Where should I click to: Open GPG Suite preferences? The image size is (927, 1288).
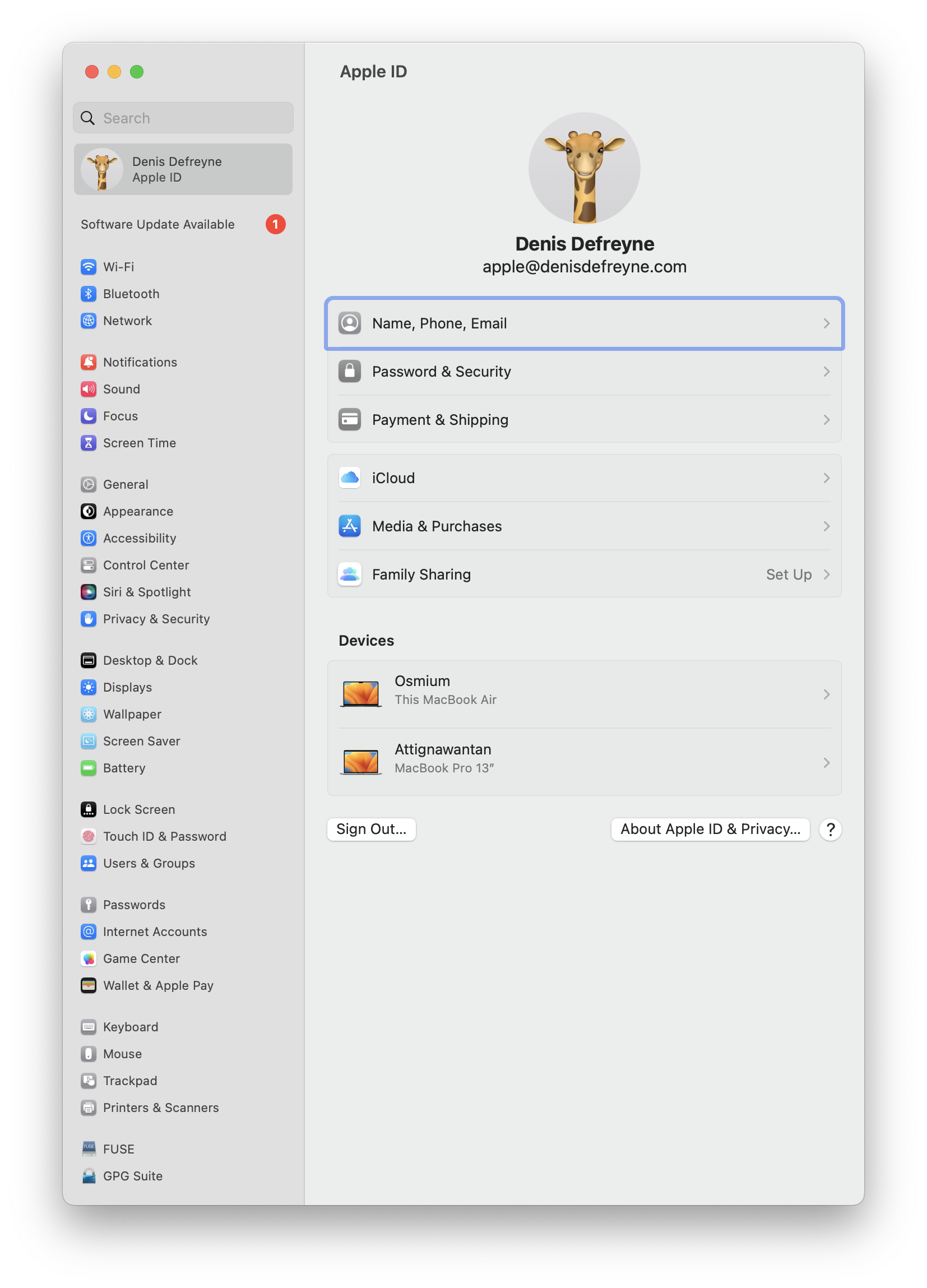183,1176
